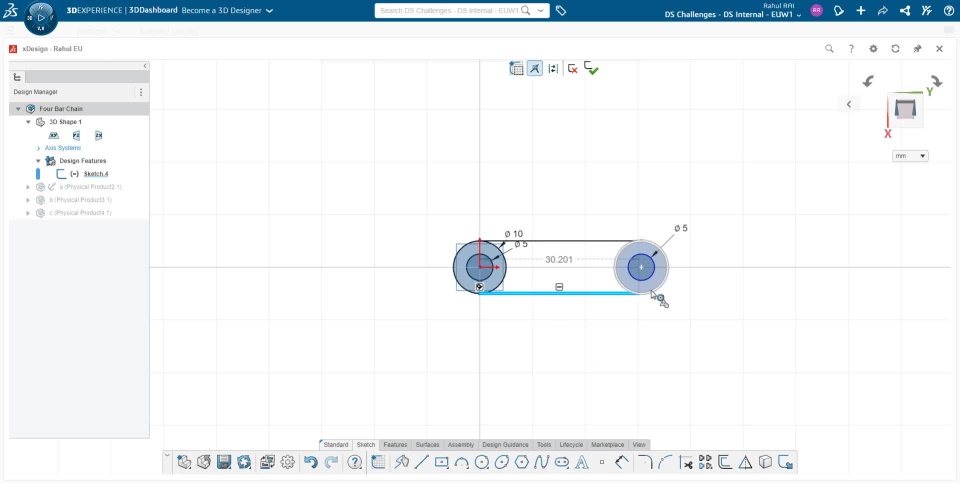Redo the last undone action
The width and height of the screenshot is (960, 483).
tap(331, 462)
